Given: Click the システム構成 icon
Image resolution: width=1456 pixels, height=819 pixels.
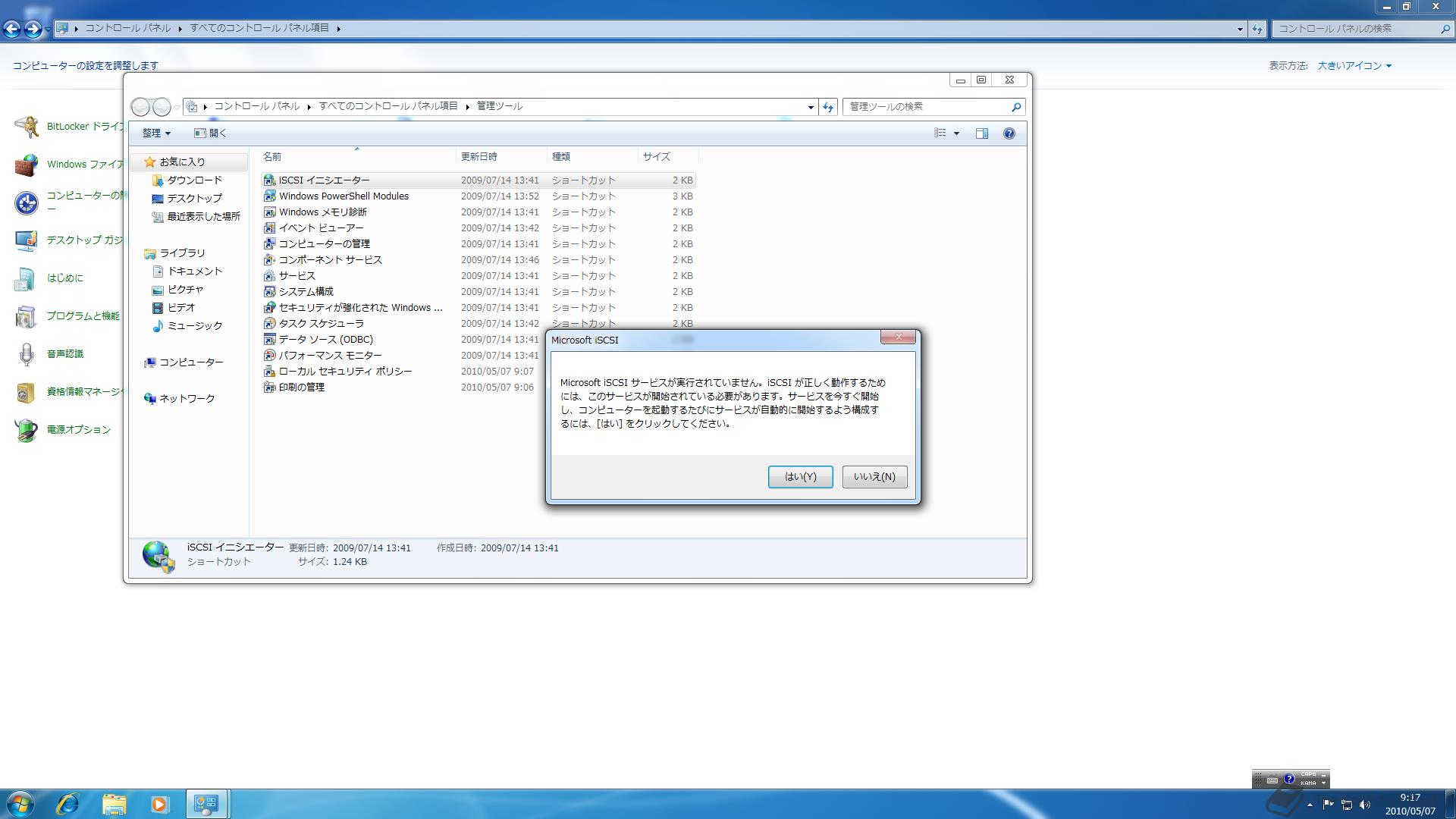Looking at the screenshot, I should click(x=269, y=292).
